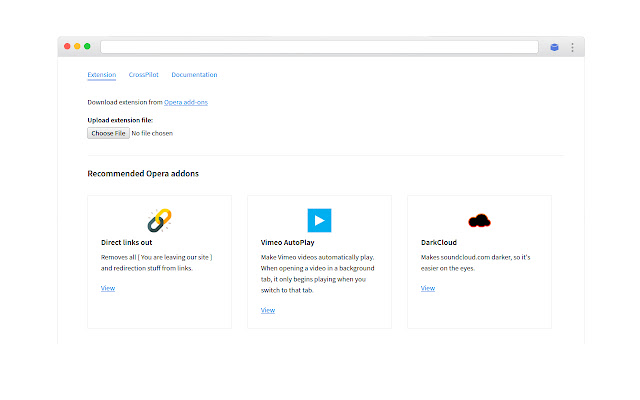Click the DarkCloud red cloud icon
The width and height of the screenshot is (640, 400).
click(479, 220)
